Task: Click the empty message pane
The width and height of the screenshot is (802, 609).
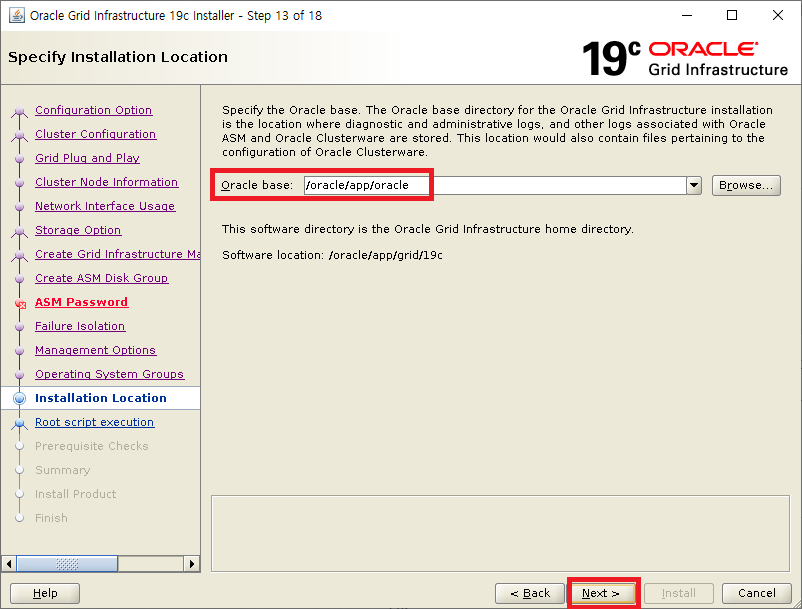Action: pos(500,533)
